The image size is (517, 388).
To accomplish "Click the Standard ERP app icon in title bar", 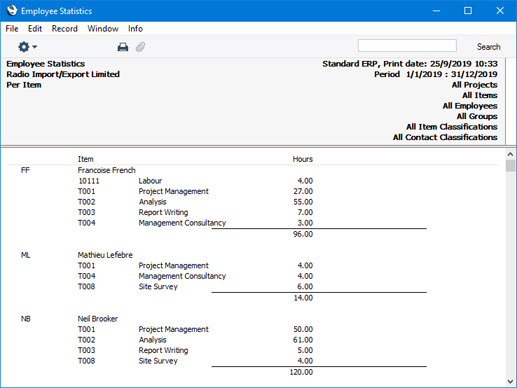I will pos(12,10).
